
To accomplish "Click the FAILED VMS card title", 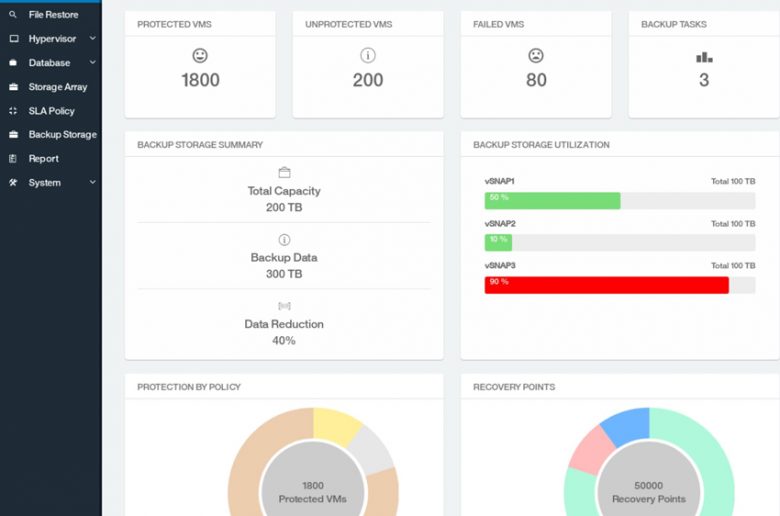I will 498,24.
